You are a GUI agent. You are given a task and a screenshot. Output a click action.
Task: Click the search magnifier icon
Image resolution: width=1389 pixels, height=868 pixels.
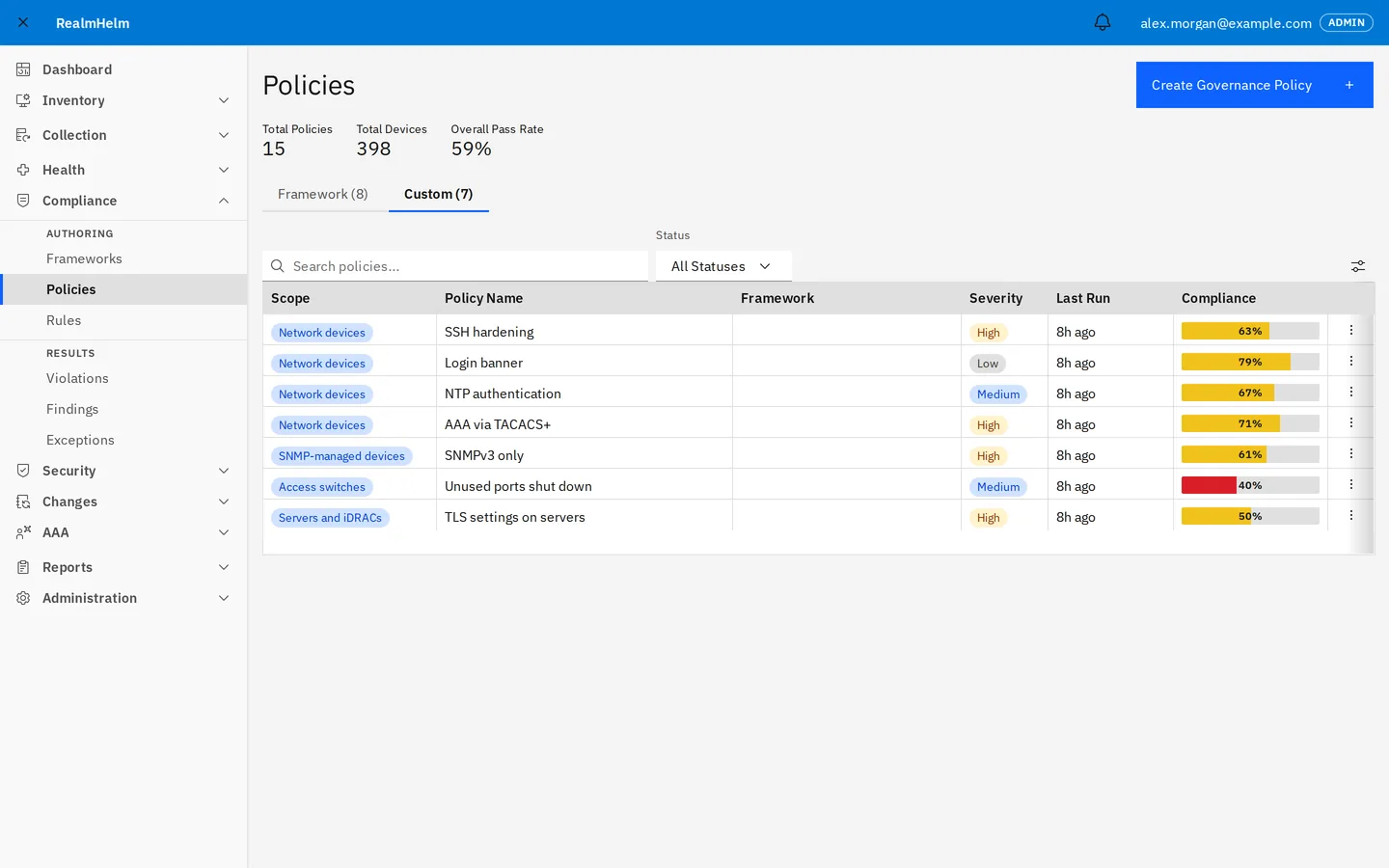(x=278, y=266)
